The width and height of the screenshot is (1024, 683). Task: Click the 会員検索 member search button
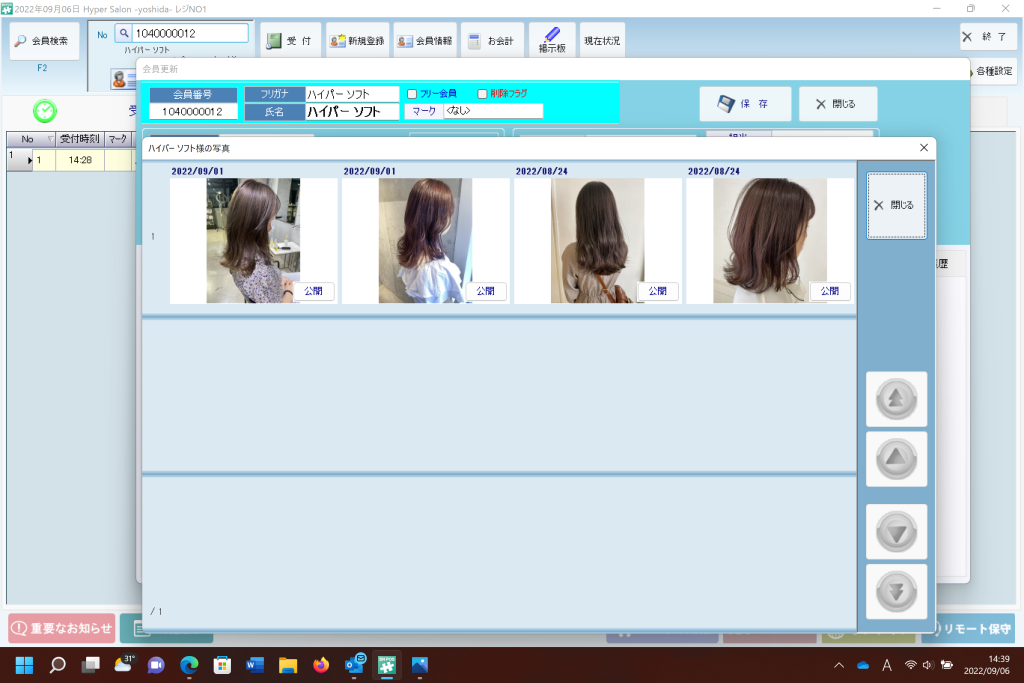point(44,41)
